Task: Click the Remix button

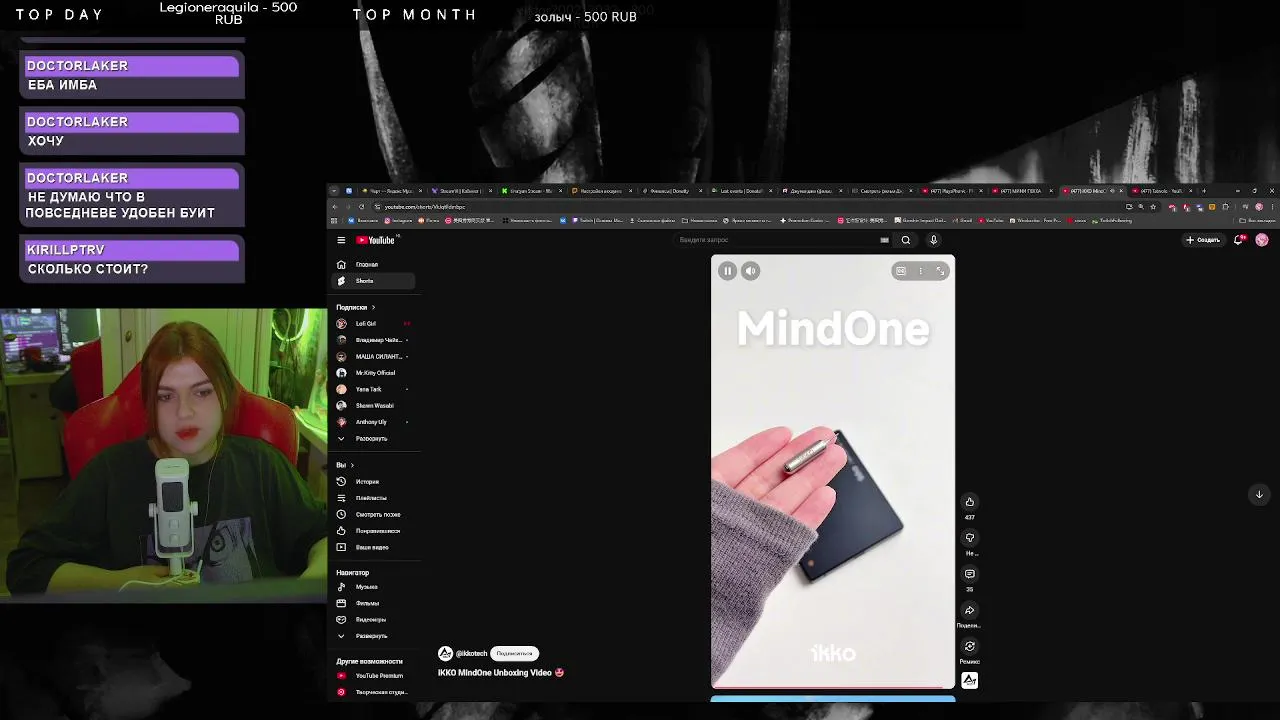Action: click(x=969, y=647)
